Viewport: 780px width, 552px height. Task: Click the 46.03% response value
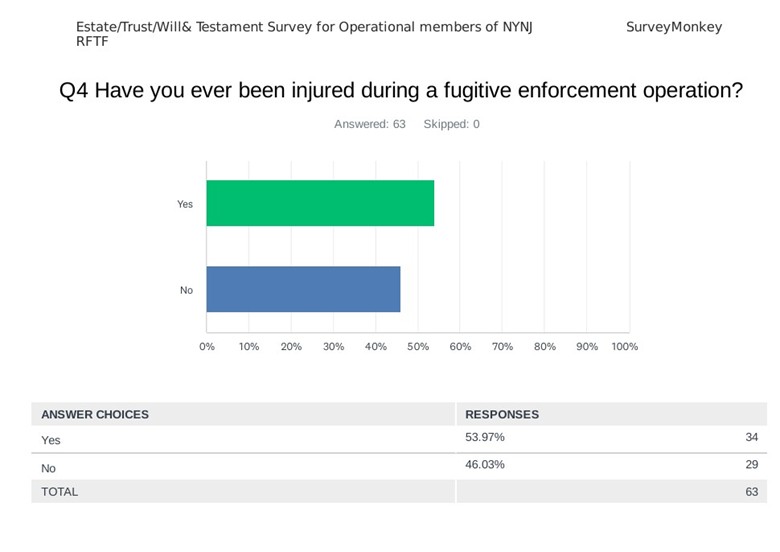[x=486, y=466]
